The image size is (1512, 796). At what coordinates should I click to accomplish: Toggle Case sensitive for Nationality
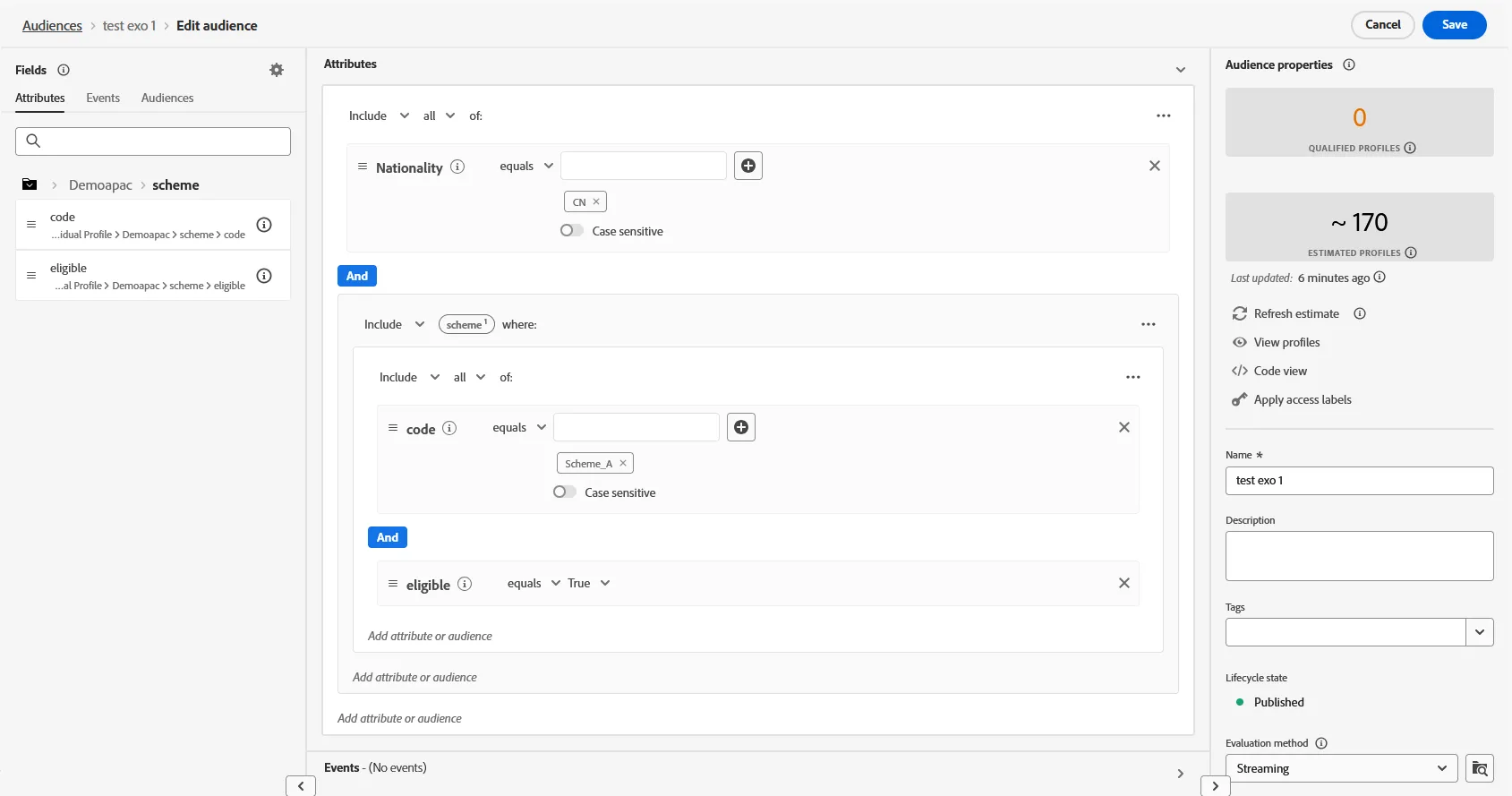pos(571,230)
